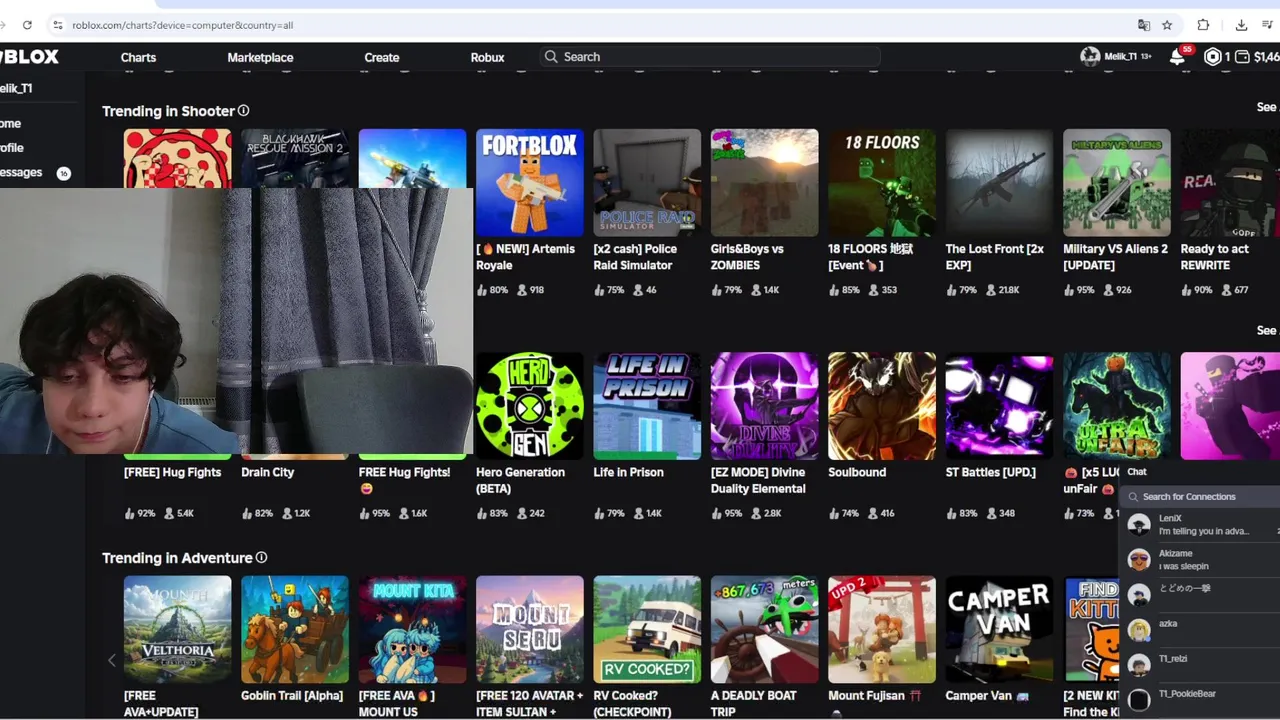The height and width of the screenshot is (720, 1280).
Task: Open the Create tab
Action: click(x=382, y=57)
